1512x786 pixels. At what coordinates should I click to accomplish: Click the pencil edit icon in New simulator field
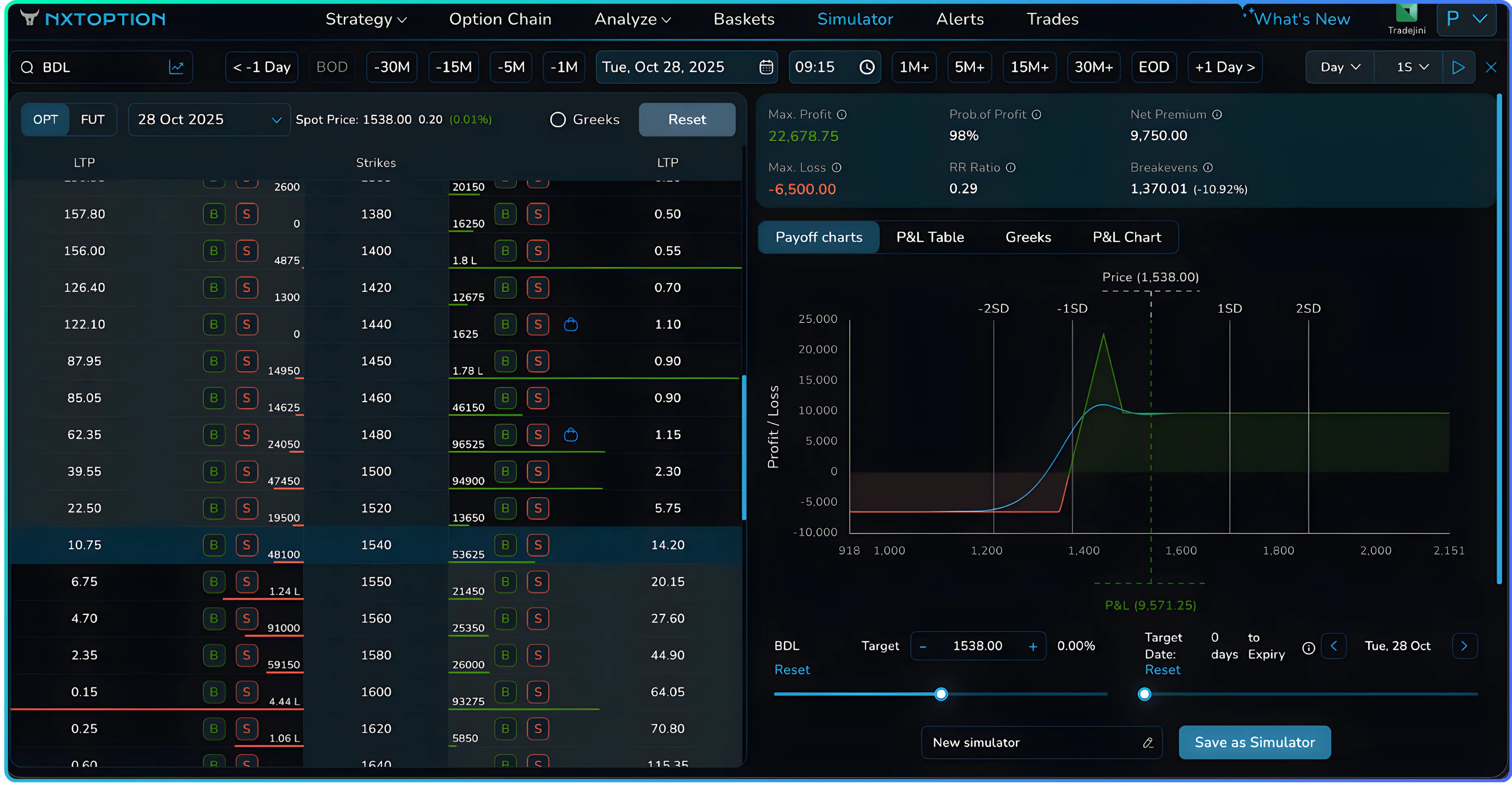click(1147, 742)
